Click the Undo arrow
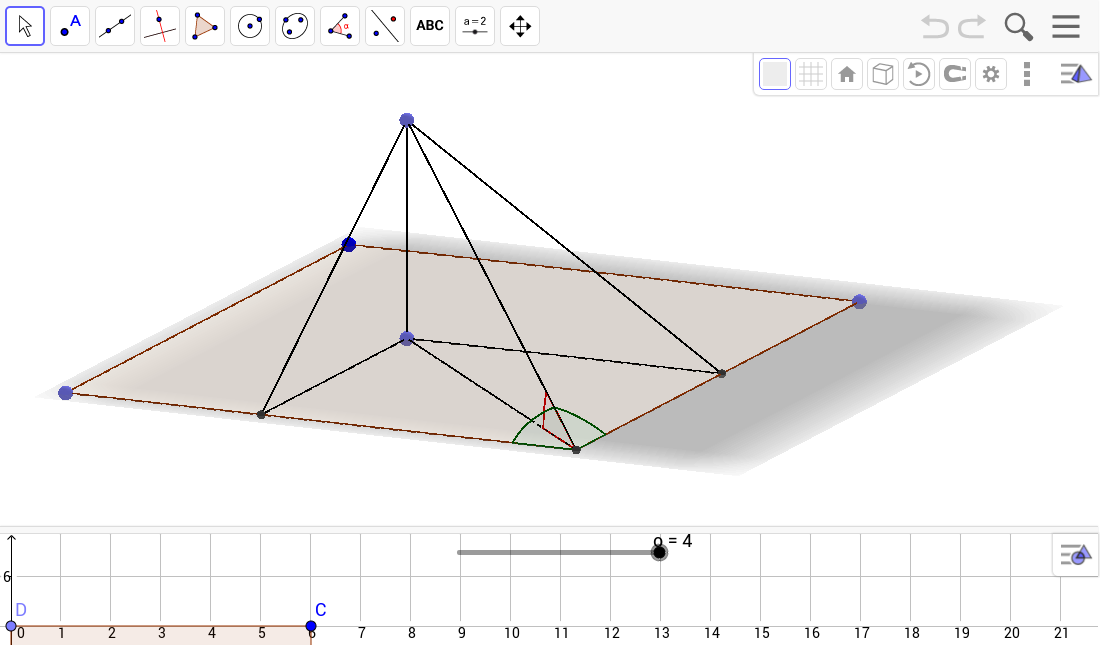The image size is (1100, 647). pyautogui.click(x=934, y=27)
